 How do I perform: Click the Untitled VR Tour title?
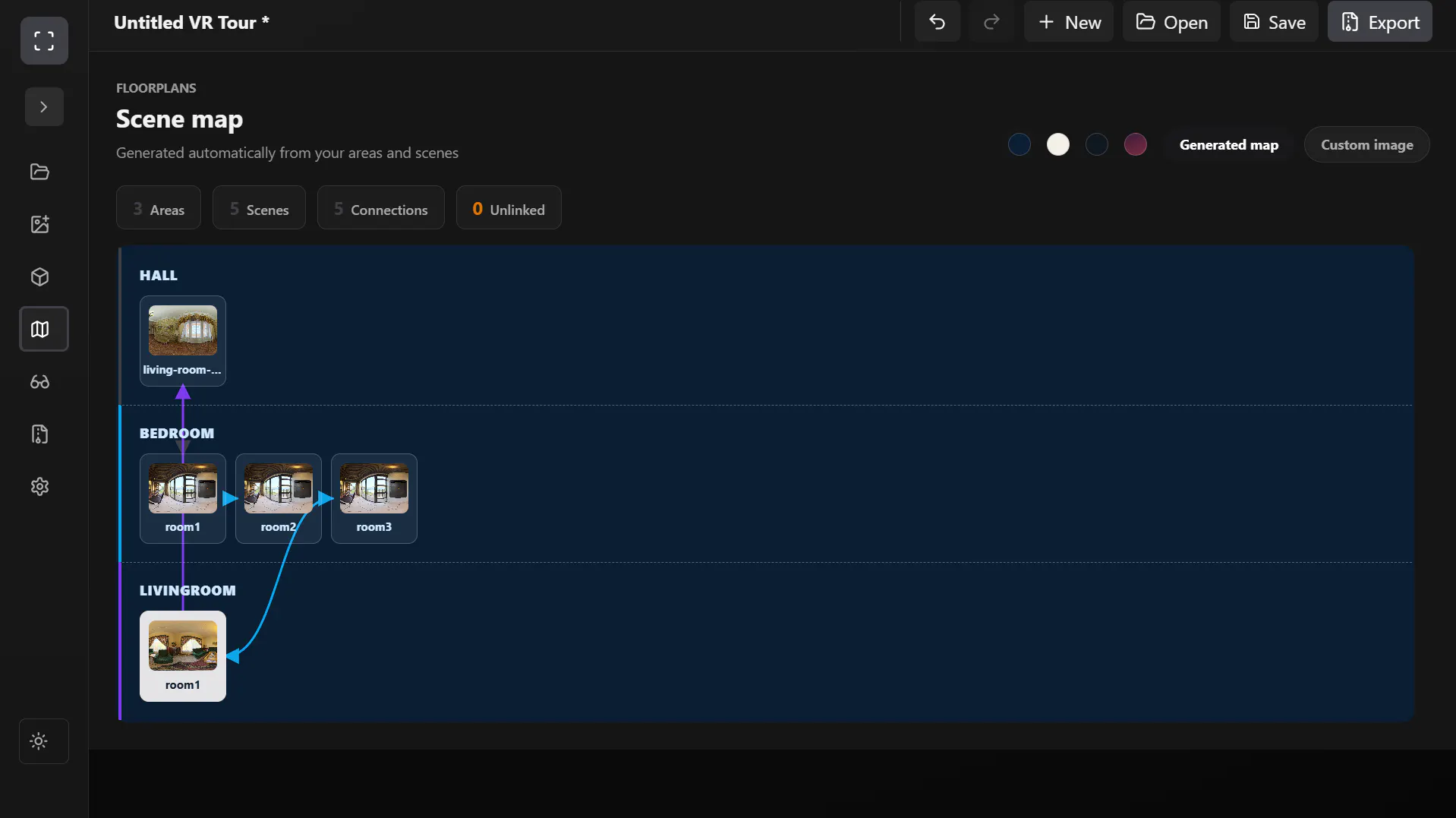[x=191, y=23]
